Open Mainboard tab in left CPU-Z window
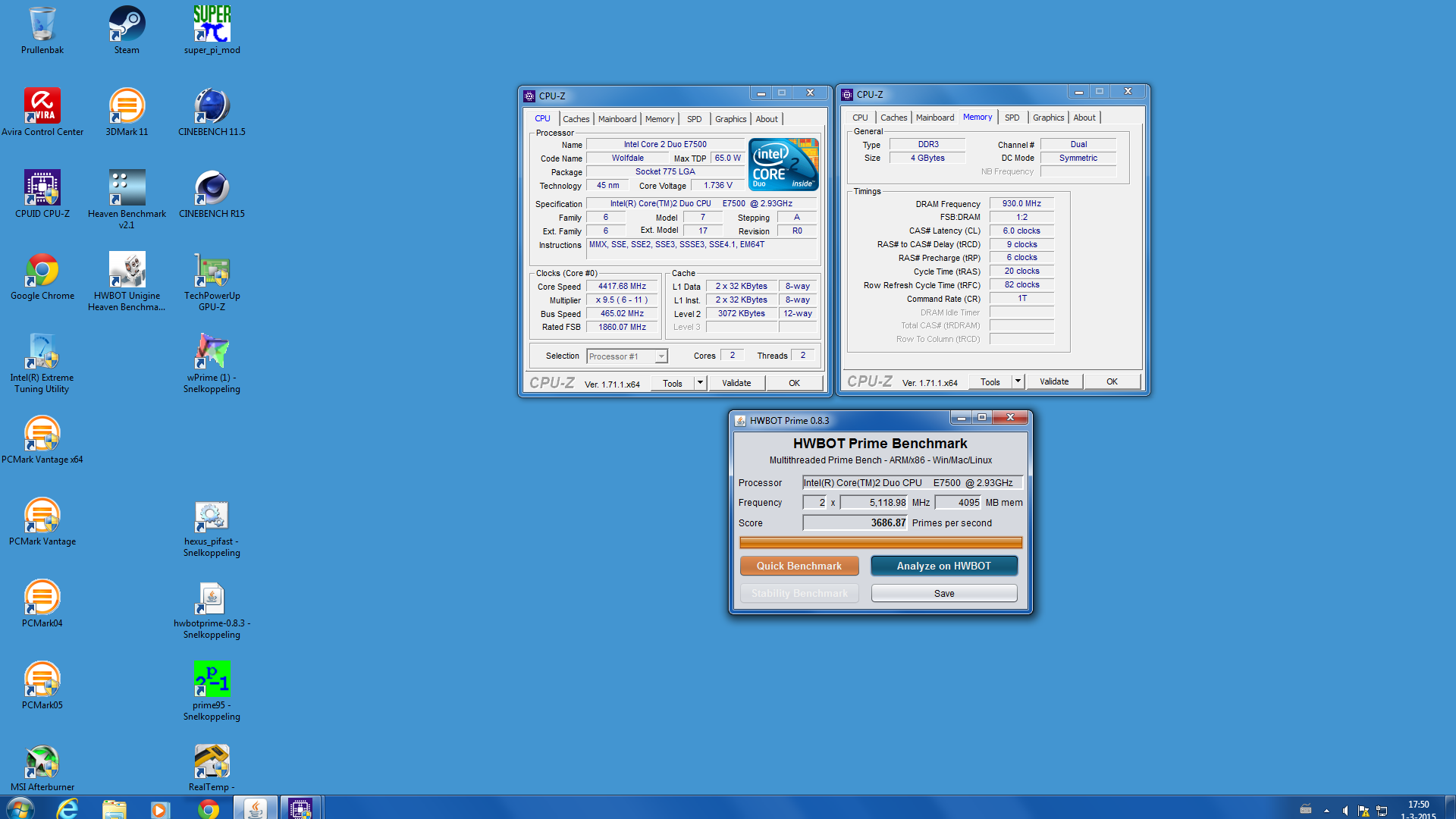 click(617, 119)
